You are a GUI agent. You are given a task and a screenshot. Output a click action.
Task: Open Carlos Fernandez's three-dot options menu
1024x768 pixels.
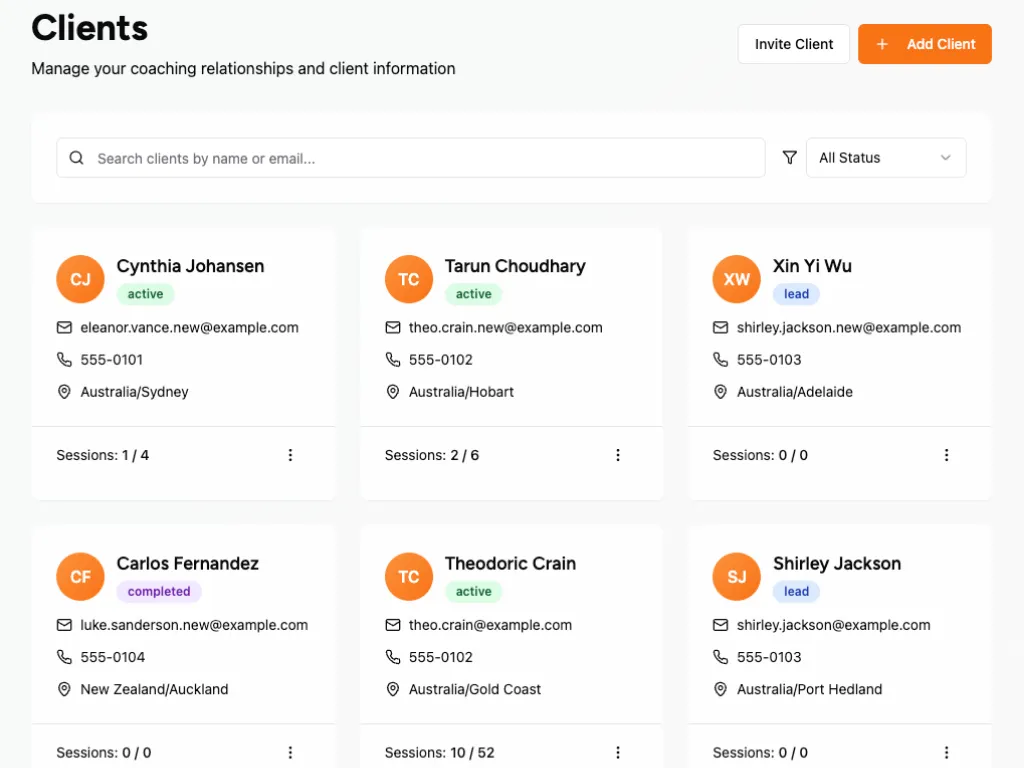(291, 752)
